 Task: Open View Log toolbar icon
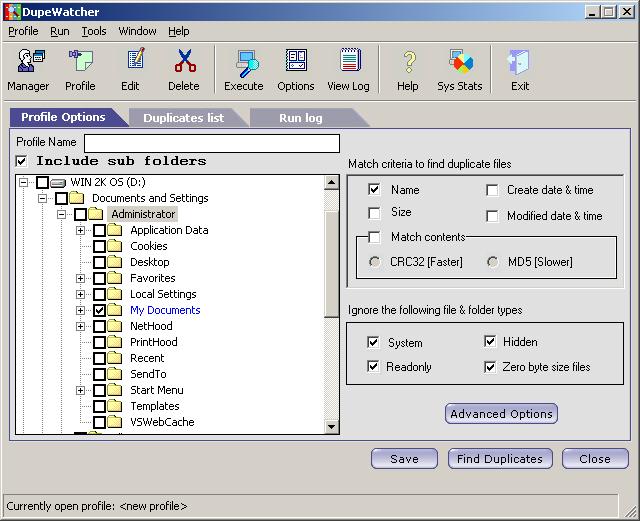351,60
